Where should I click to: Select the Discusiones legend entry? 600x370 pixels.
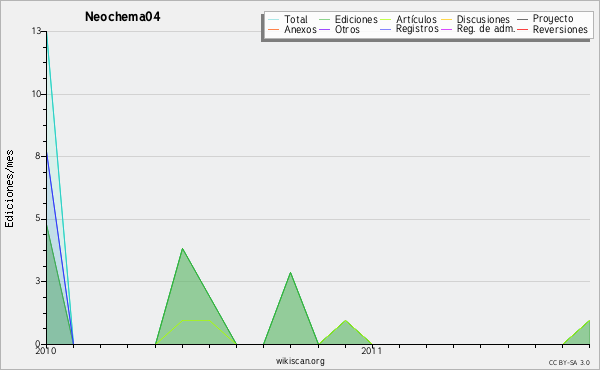tap(476, 19)
